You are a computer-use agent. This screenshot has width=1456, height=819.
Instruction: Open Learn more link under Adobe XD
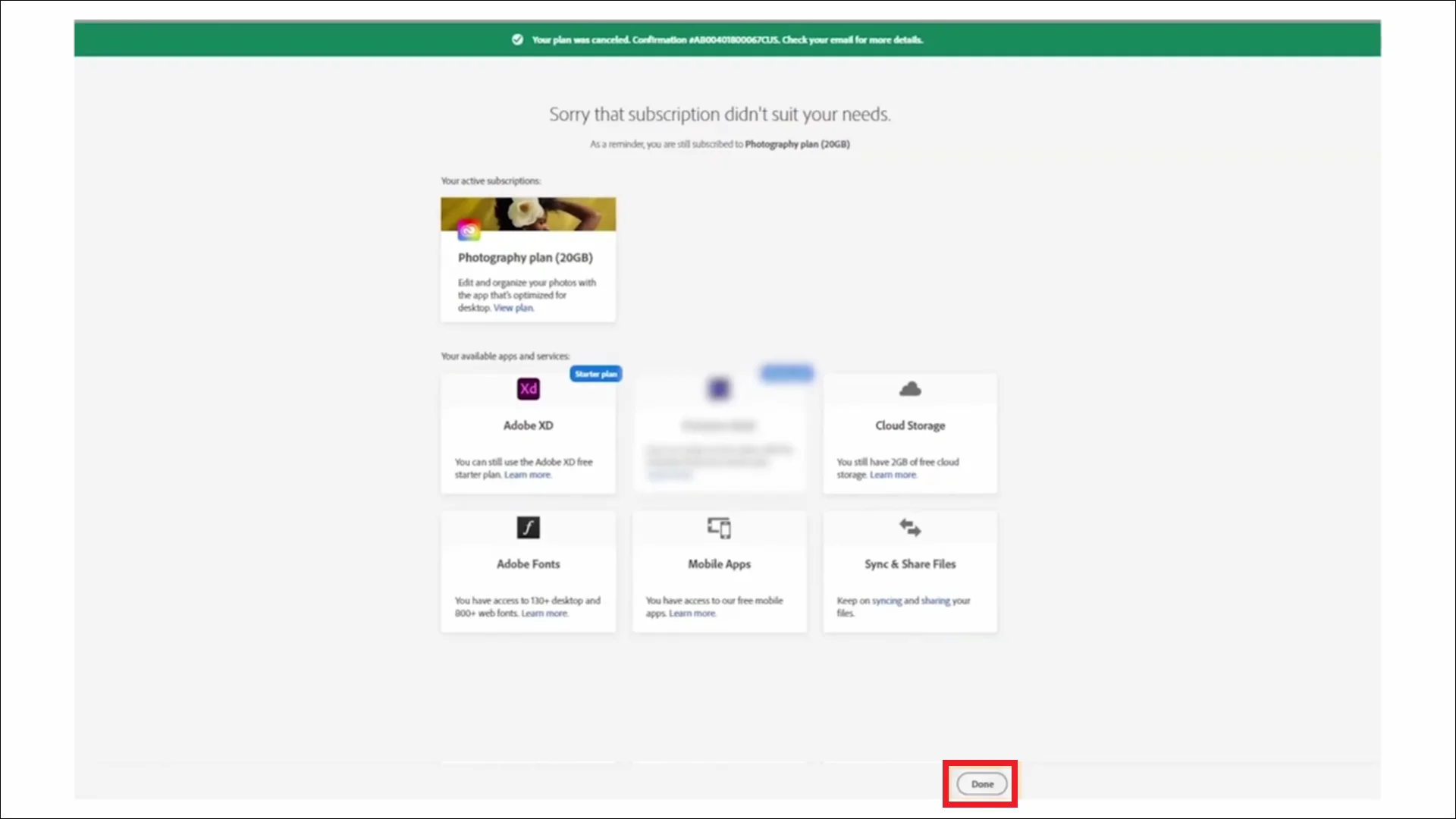tap(527, 475)
